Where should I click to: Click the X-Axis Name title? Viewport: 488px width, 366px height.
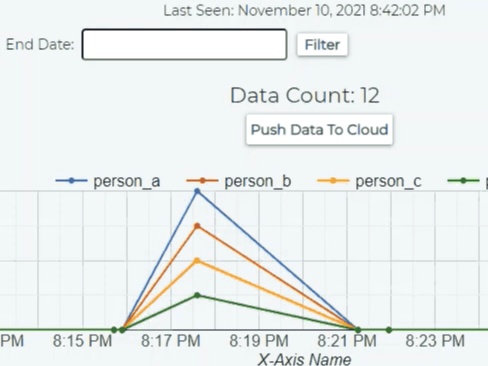(304, 359)
